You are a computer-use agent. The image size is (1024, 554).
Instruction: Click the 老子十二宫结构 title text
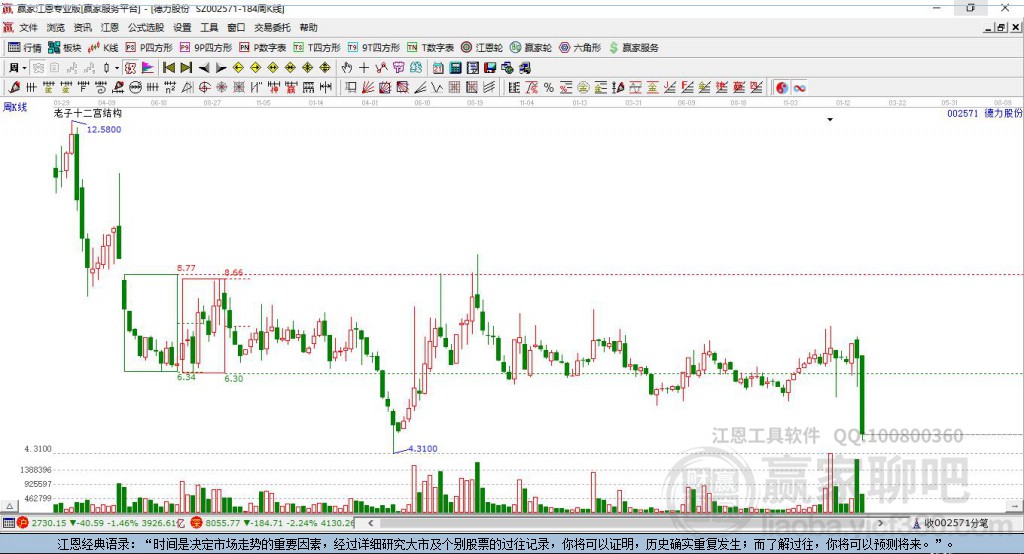pos(88,113)
